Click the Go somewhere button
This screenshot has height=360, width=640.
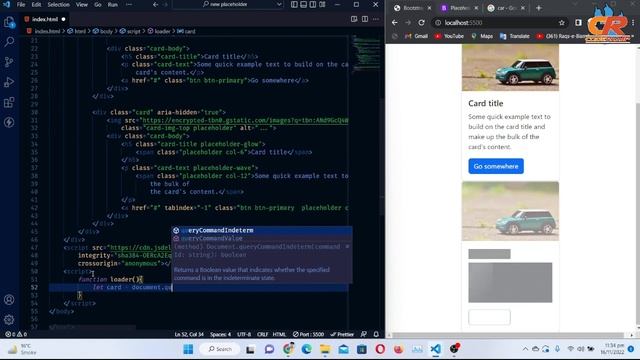(496, 166)
